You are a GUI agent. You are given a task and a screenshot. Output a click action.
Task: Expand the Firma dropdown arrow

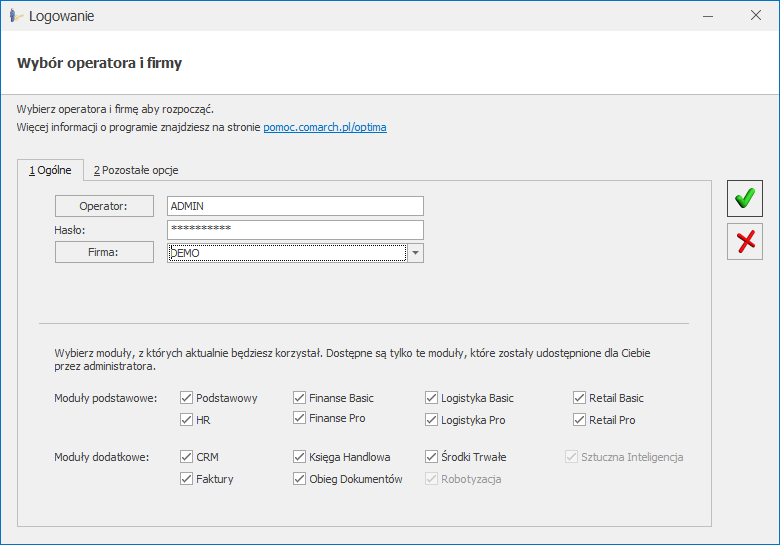[x=415, y=253]
